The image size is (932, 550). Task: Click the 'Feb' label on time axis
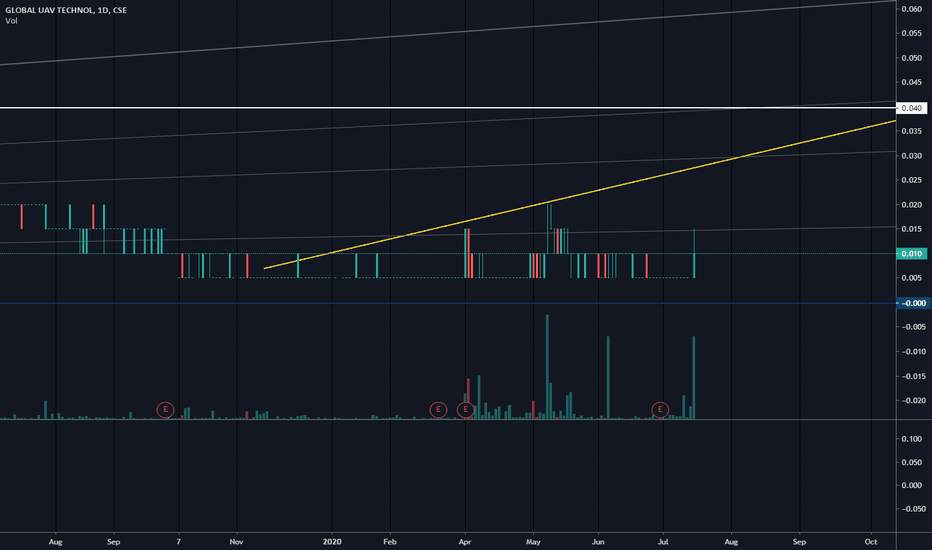point(389,542)
